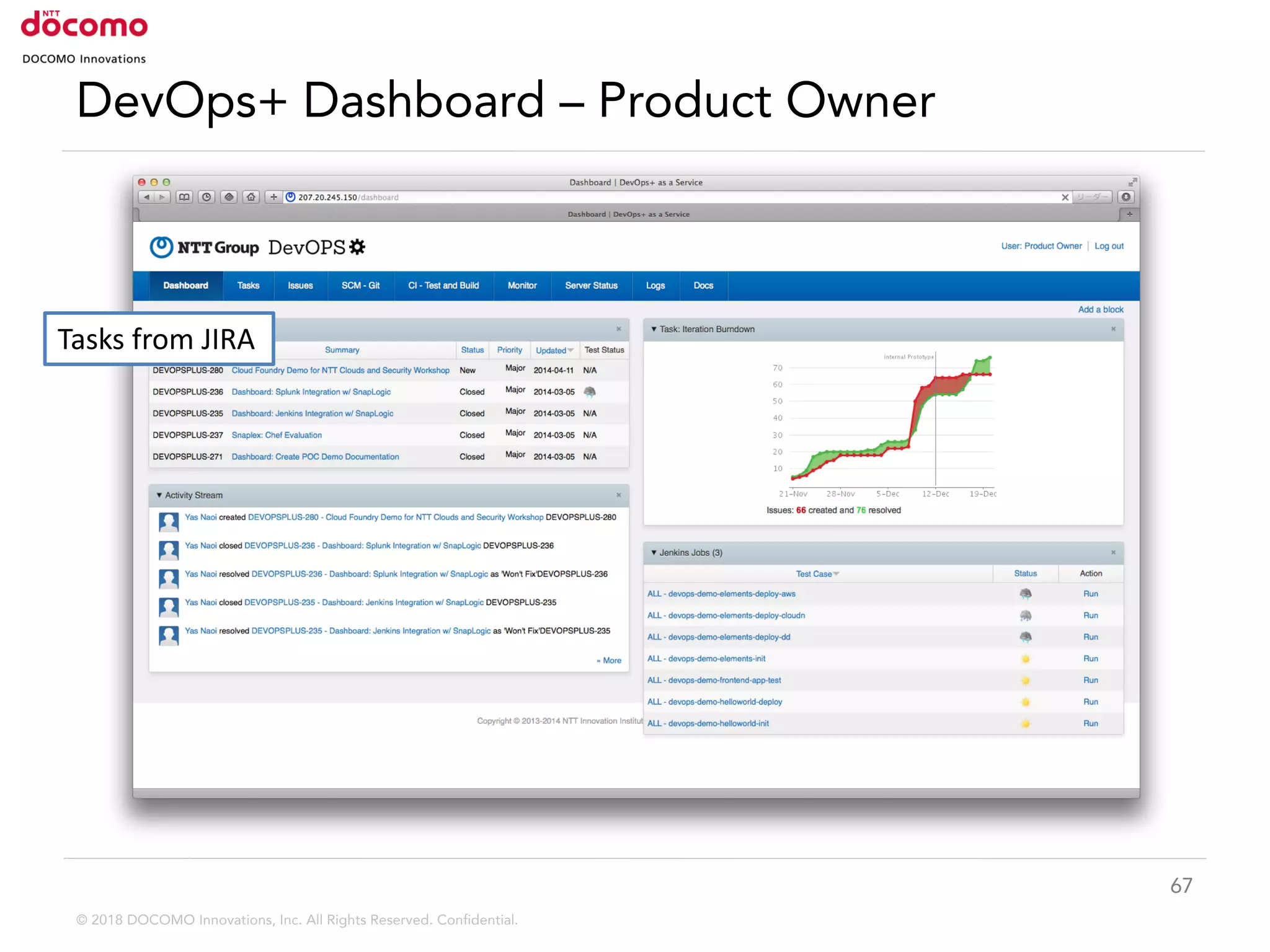Click avatar beside created DEVOPSPLUS-280 activity
The height and width of the screenshot is (952, 1270).
pyautogui.click(x=169, y=522)
